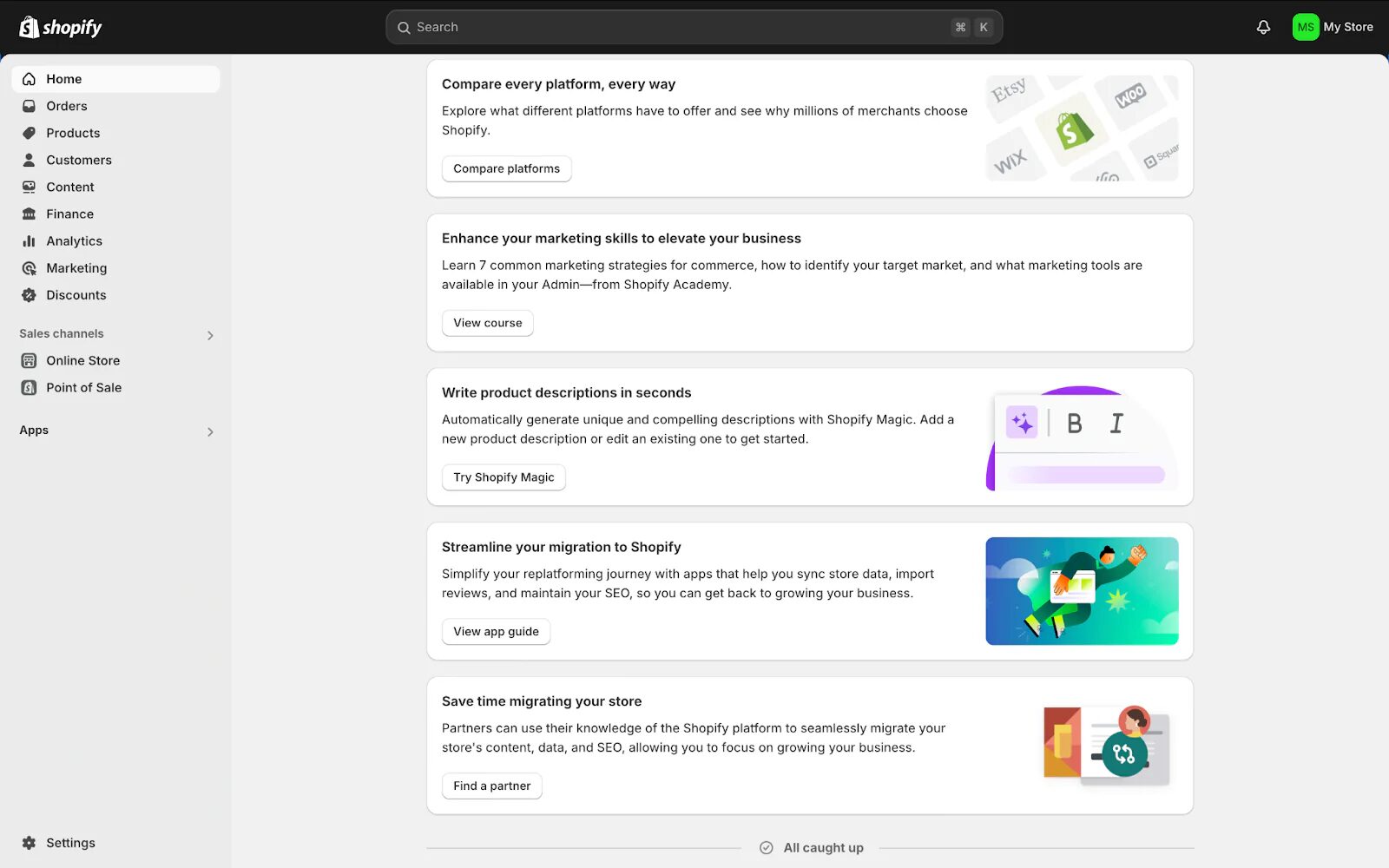Viewport: 1389px width, 868px height.
Task: Click the bold B icon
Action: click(1075, 423)
